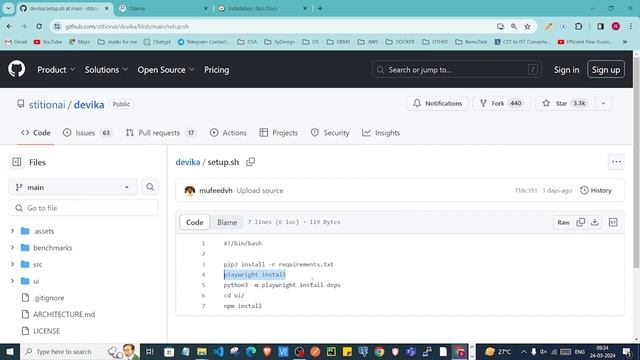View the file History

point(596,190)
